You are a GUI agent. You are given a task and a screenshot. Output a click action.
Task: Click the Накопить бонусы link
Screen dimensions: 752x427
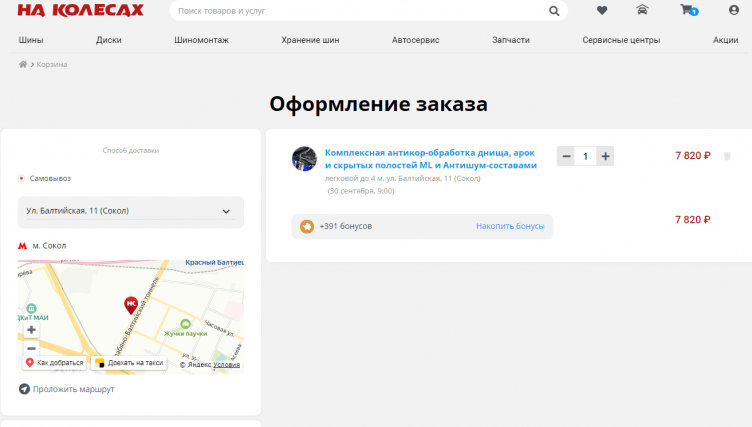click(x=510, y=226)
